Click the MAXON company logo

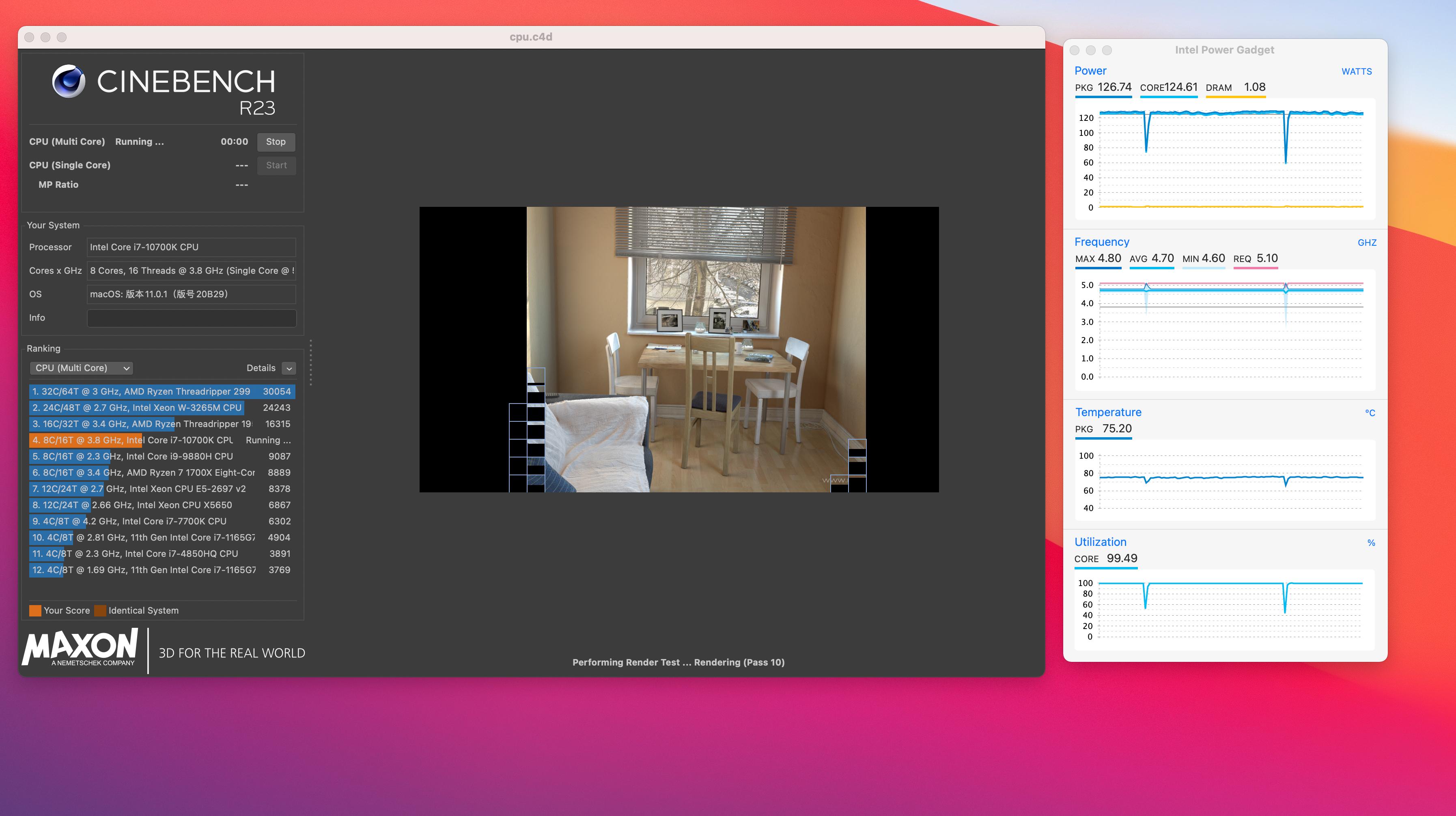coord(80,648)
